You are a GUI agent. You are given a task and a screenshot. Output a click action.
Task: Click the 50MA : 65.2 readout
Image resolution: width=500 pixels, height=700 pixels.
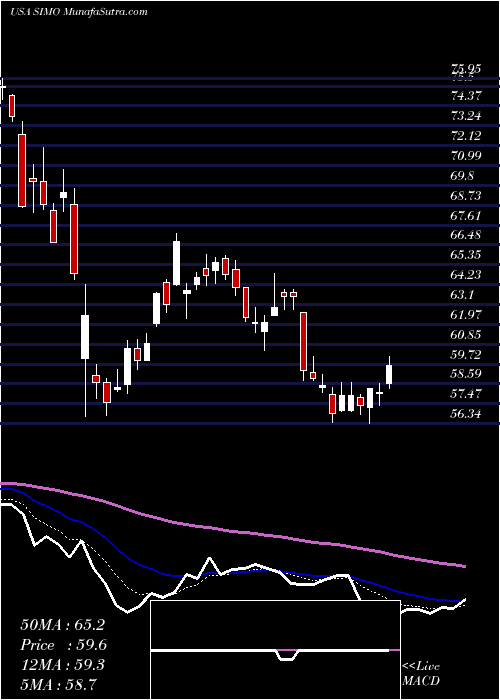click(x=62, y=625)
